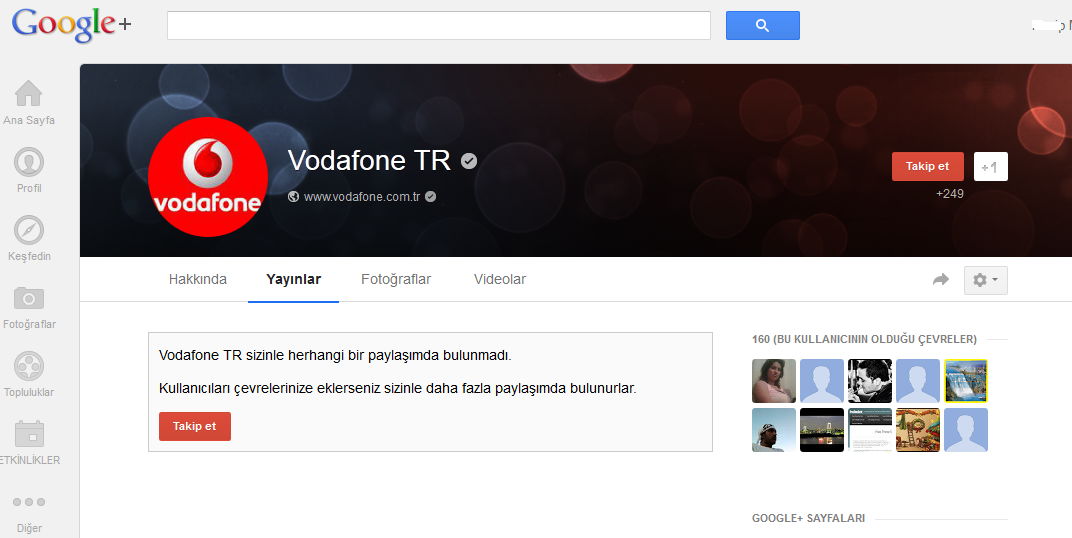Switch to Fotoğraflar tab
Screen dimensions: 1072x538
coord(396,279)
